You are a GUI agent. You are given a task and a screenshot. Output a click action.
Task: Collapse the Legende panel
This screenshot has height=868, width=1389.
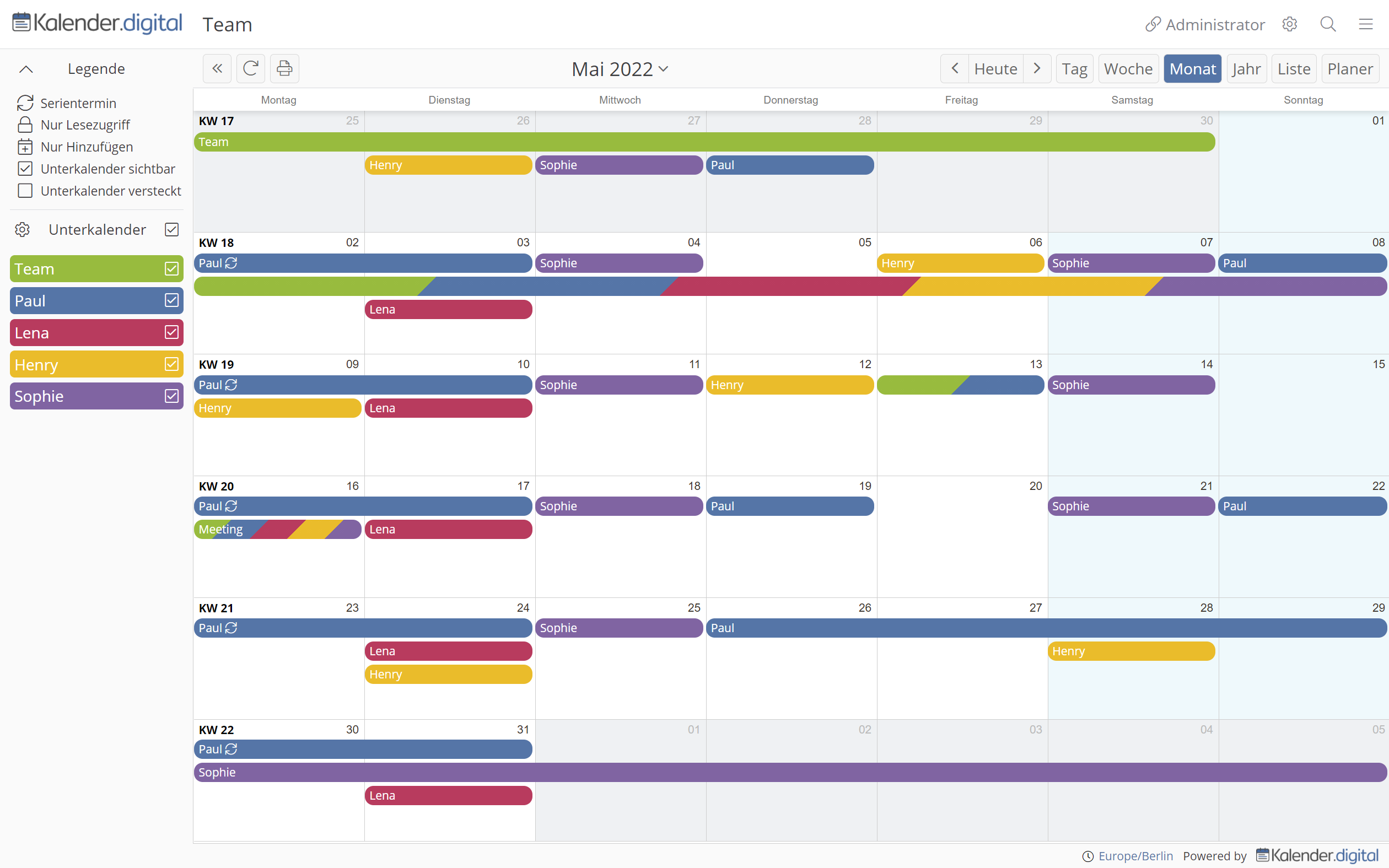25,68
